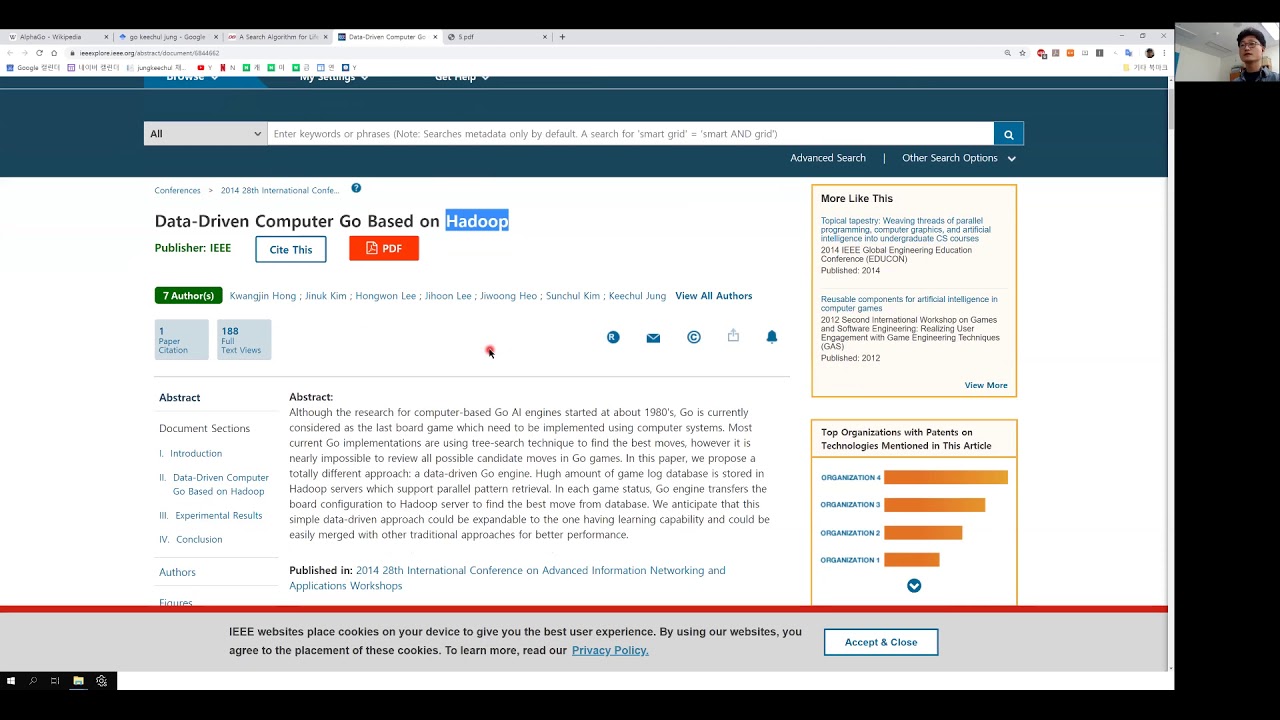
Task: Select the Abstract section in sidebar
Action: click(x=180, y=398)
